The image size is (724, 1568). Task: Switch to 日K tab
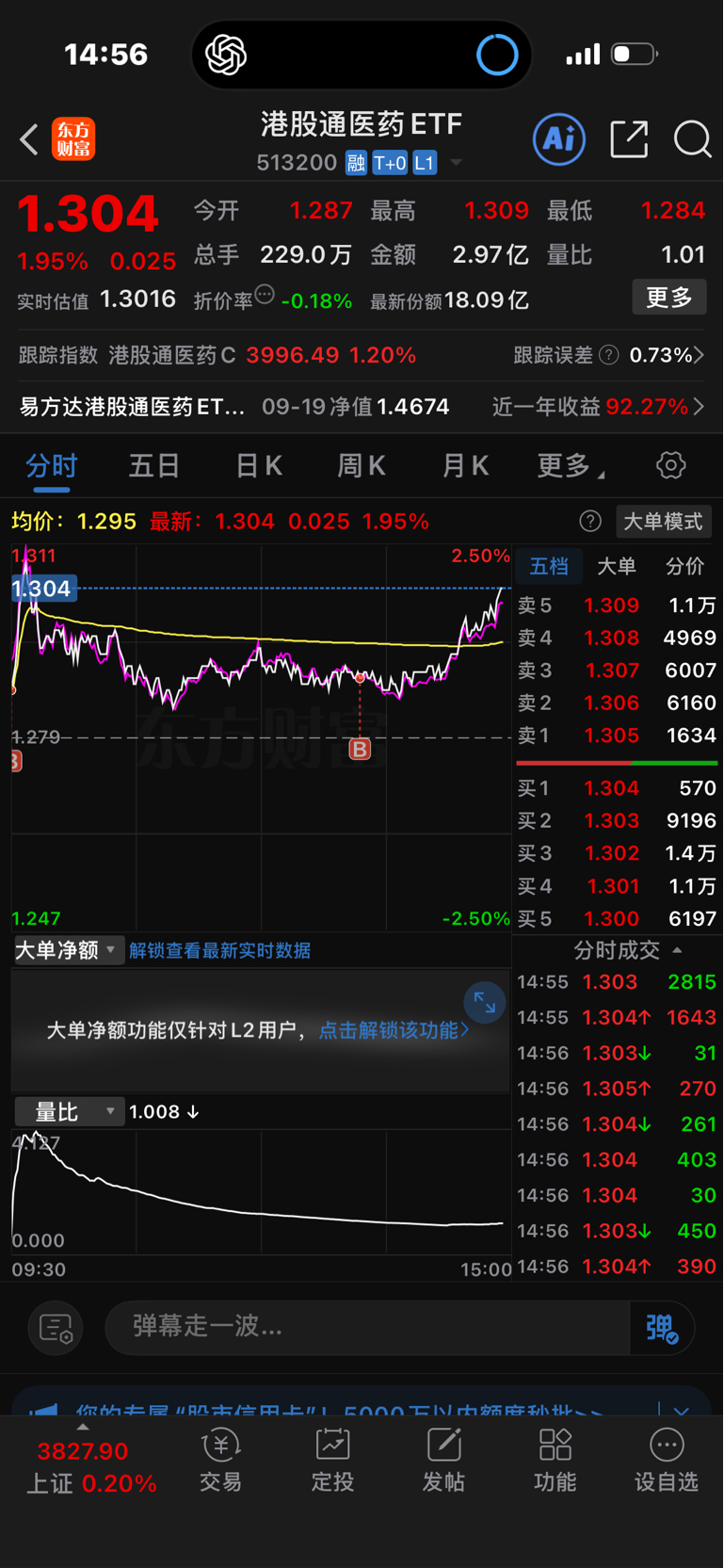click(259, 465)
